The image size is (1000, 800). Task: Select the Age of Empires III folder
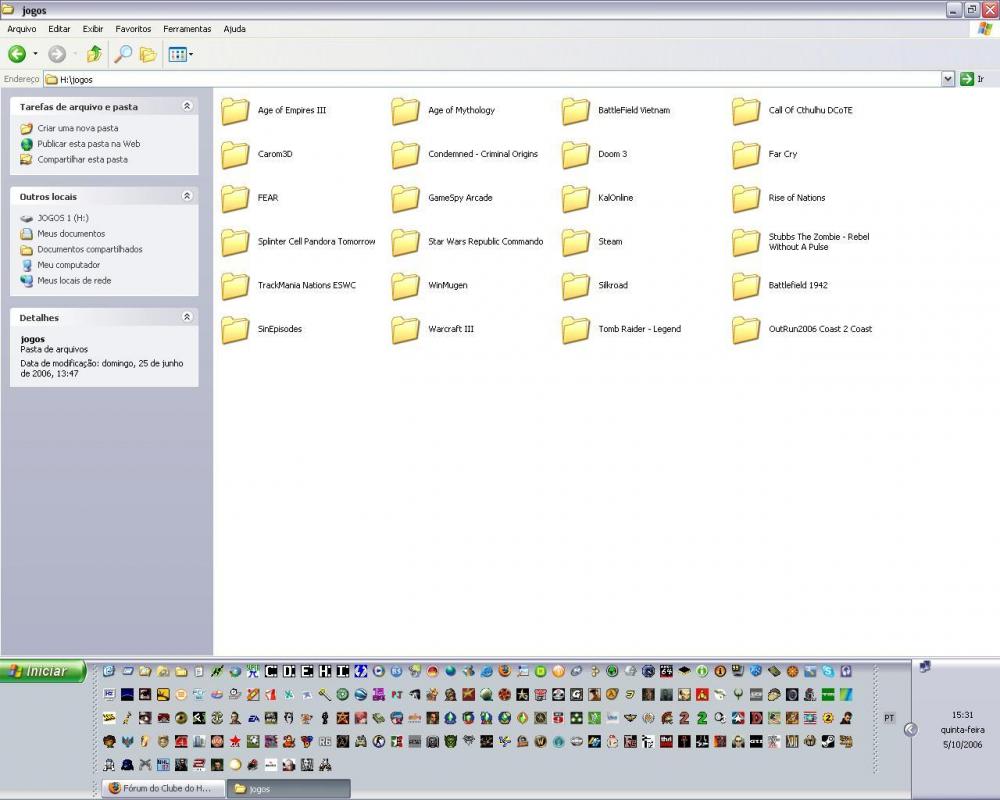[235, 110]
